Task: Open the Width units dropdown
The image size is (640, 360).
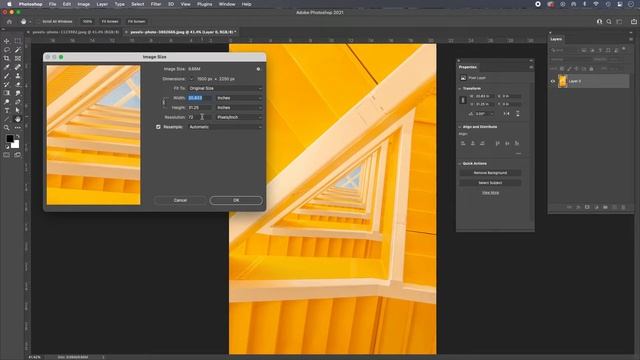Action: 239,98
